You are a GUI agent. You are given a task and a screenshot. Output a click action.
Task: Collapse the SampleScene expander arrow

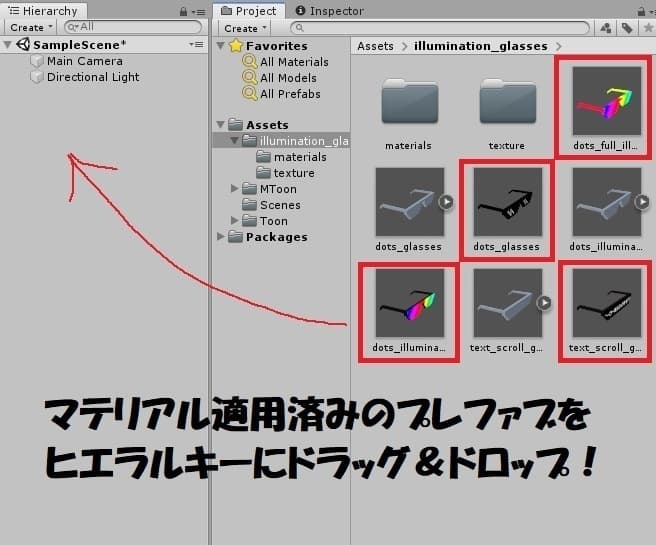coord(8,44)
